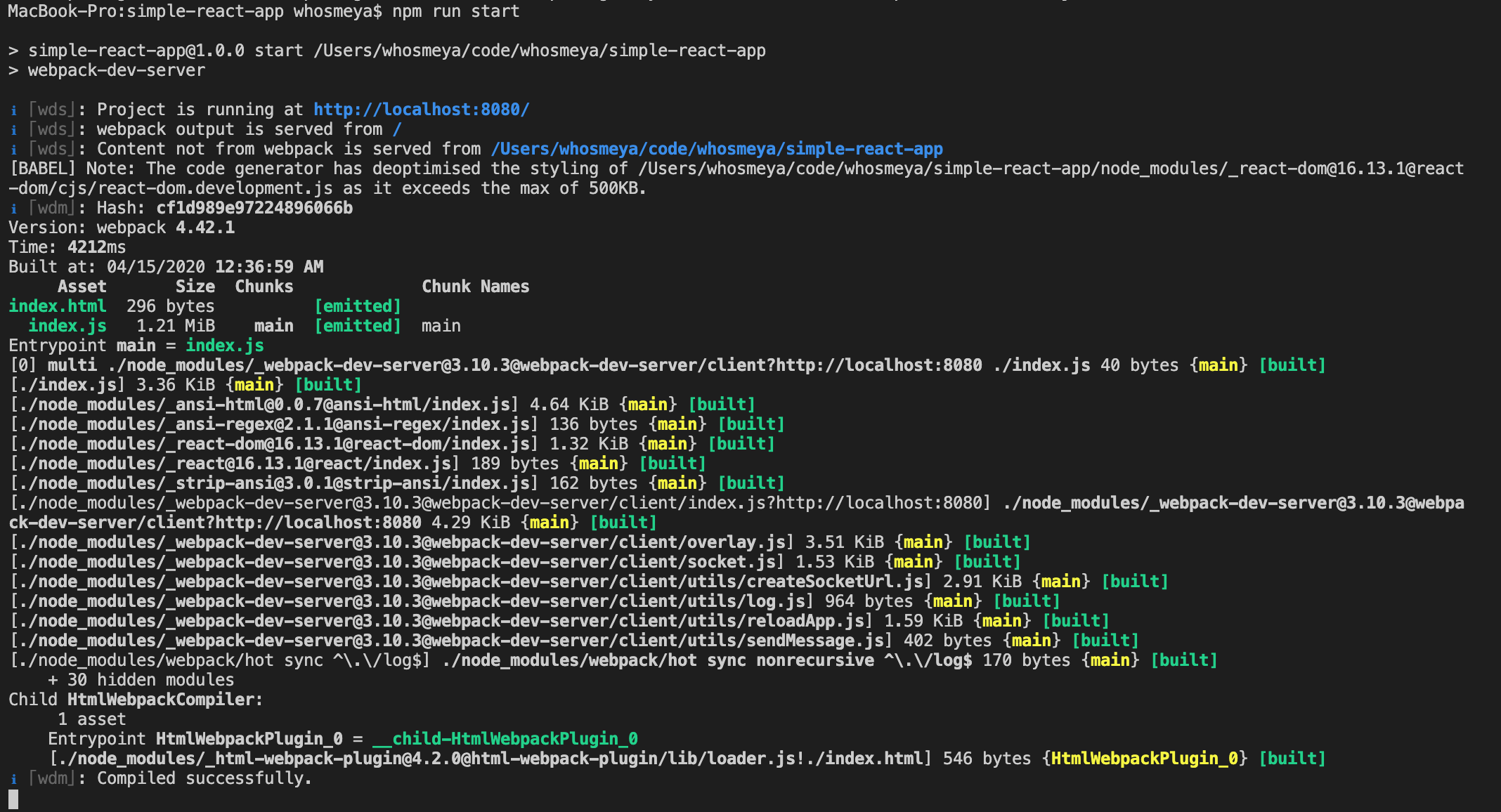Screen dimensions: 1501x812
Task: Click the green __child-HtmlWebpackPlugin_0 text
Action: click(505, 739)
